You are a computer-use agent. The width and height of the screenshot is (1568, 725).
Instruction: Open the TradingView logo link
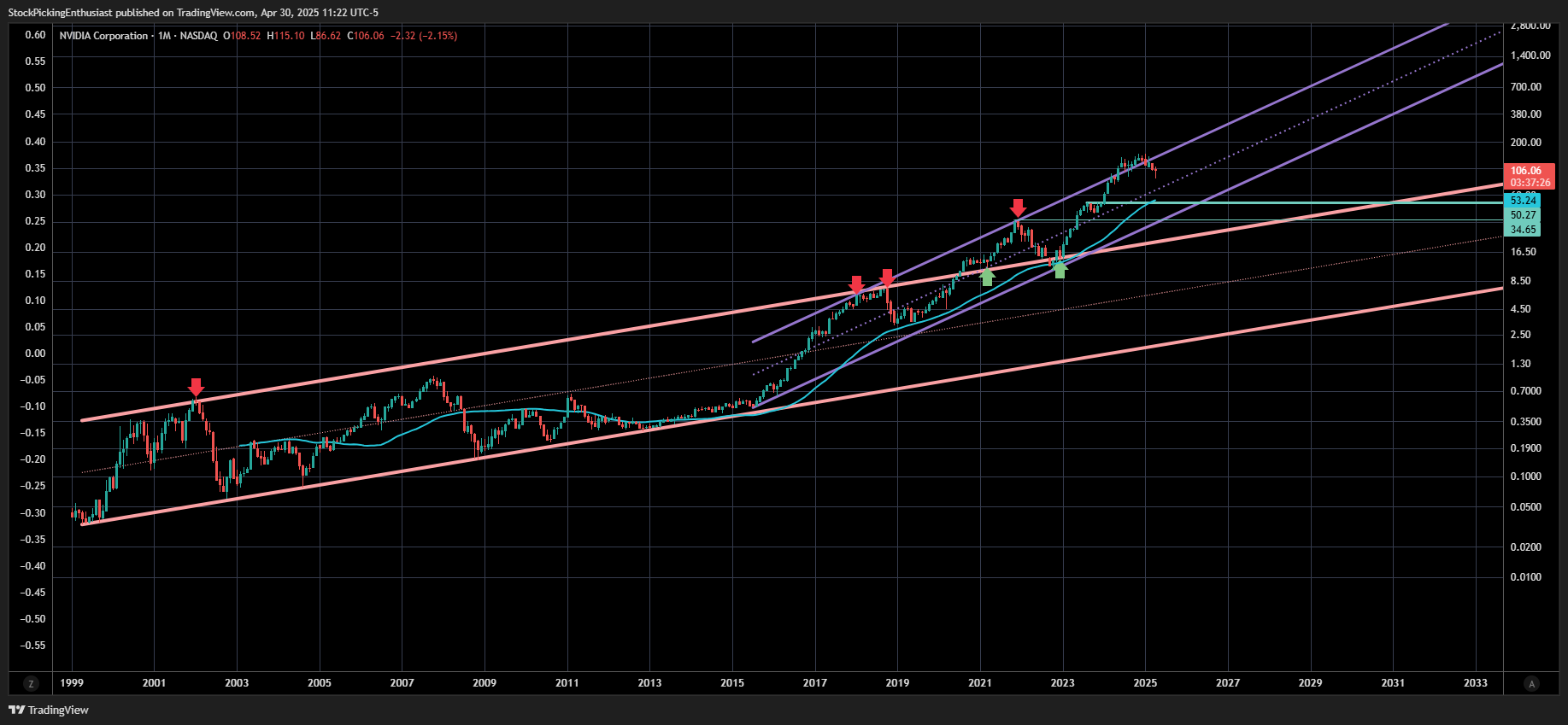[x=49, y=710]
